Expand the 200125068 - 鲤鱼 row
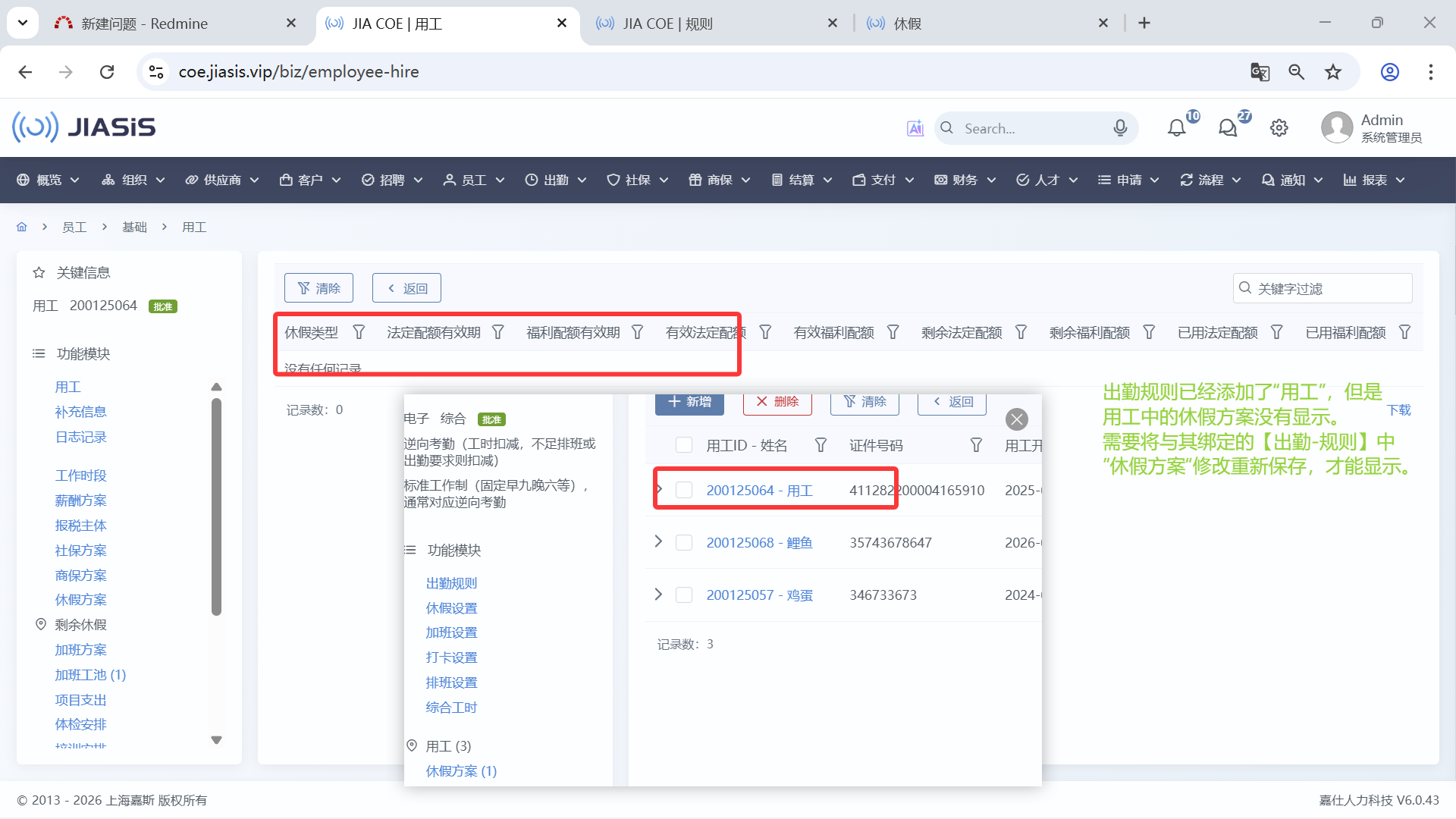 tap(658, 541)
